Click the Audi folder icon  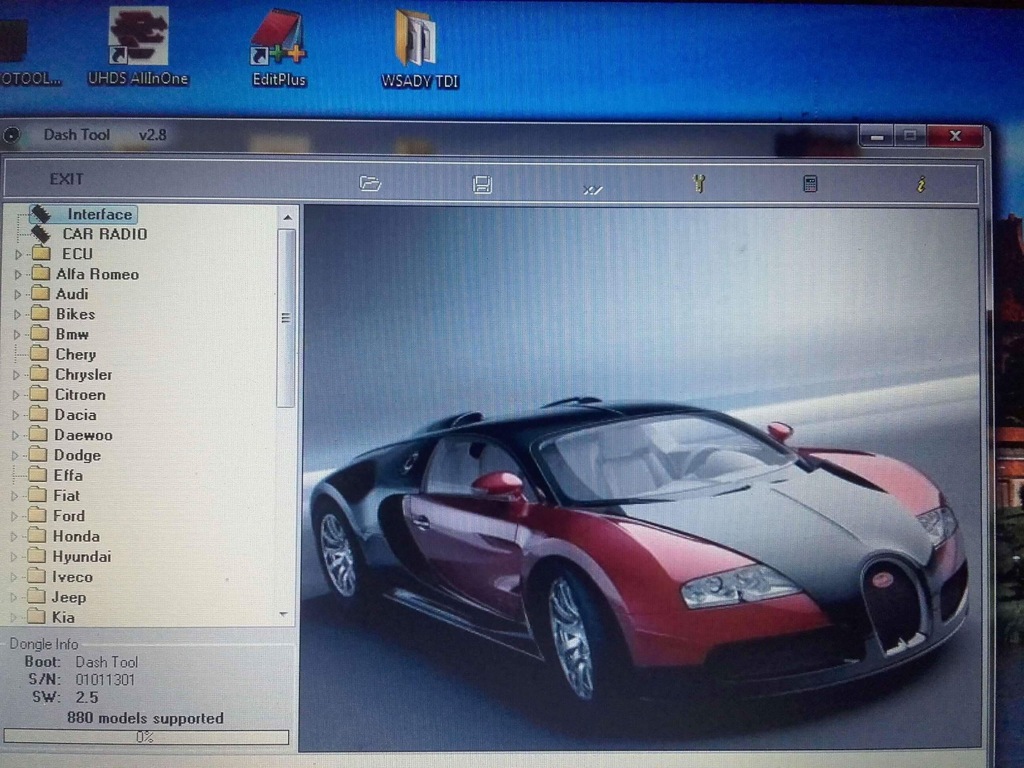click(x=40, y=293)
